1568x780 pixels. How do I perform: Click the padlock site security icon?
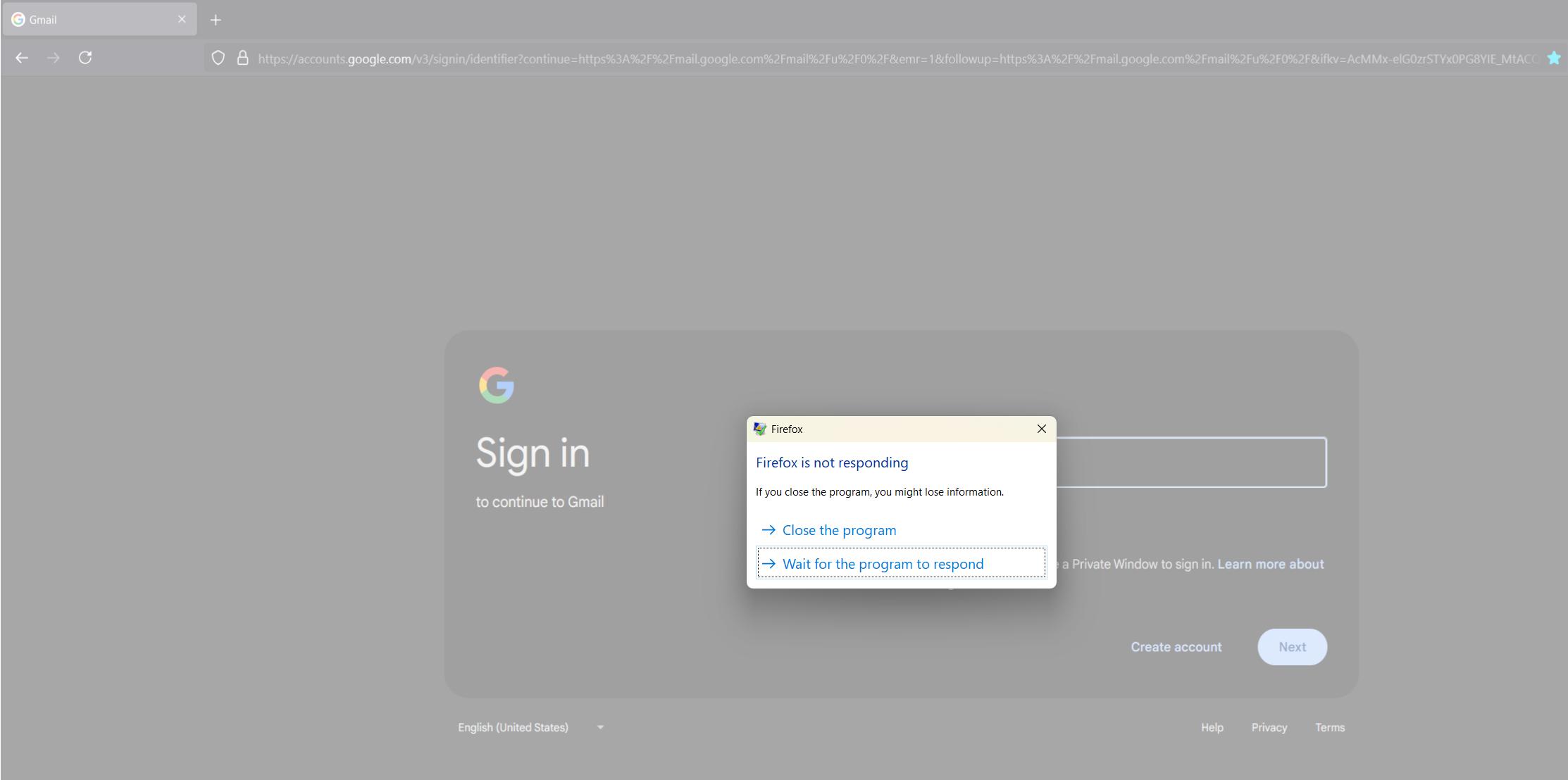[x=242, y=58]
